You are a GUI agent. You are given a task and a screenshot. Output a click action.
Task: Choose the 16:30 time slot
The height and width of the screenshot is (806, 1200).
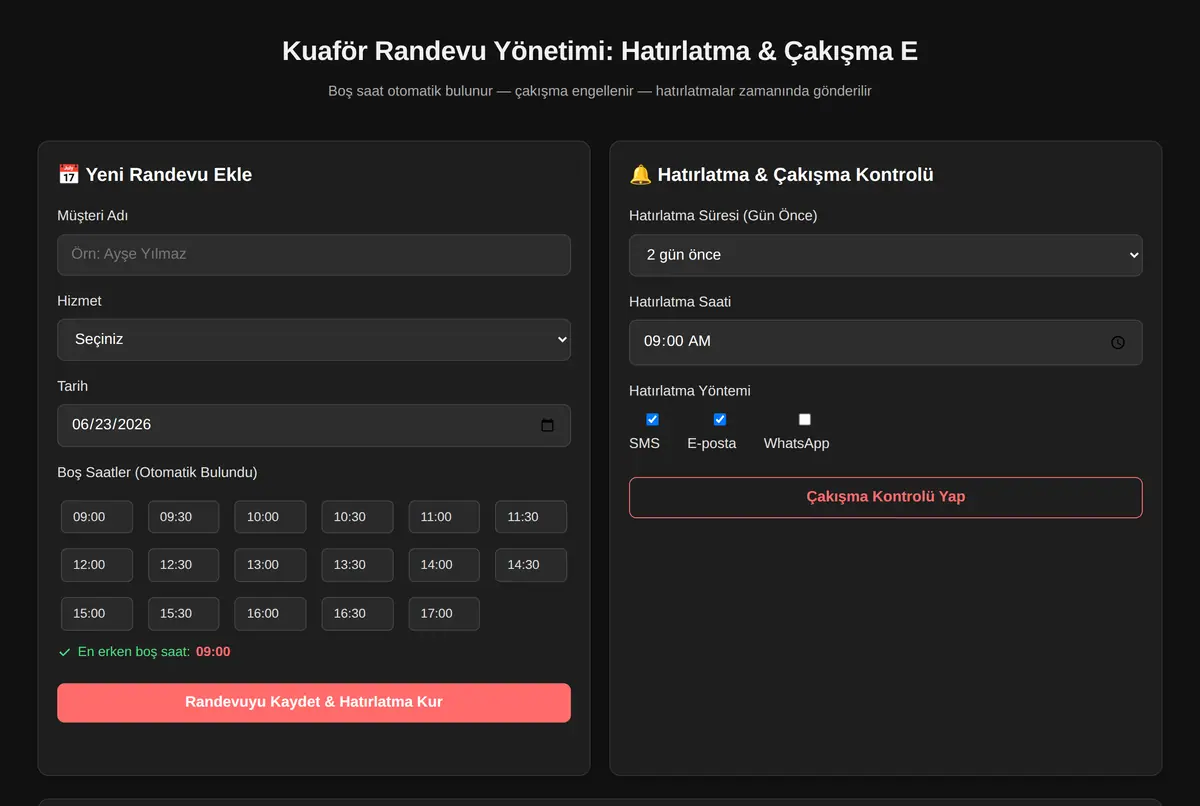pyautogui.click(x=358, y=614)
